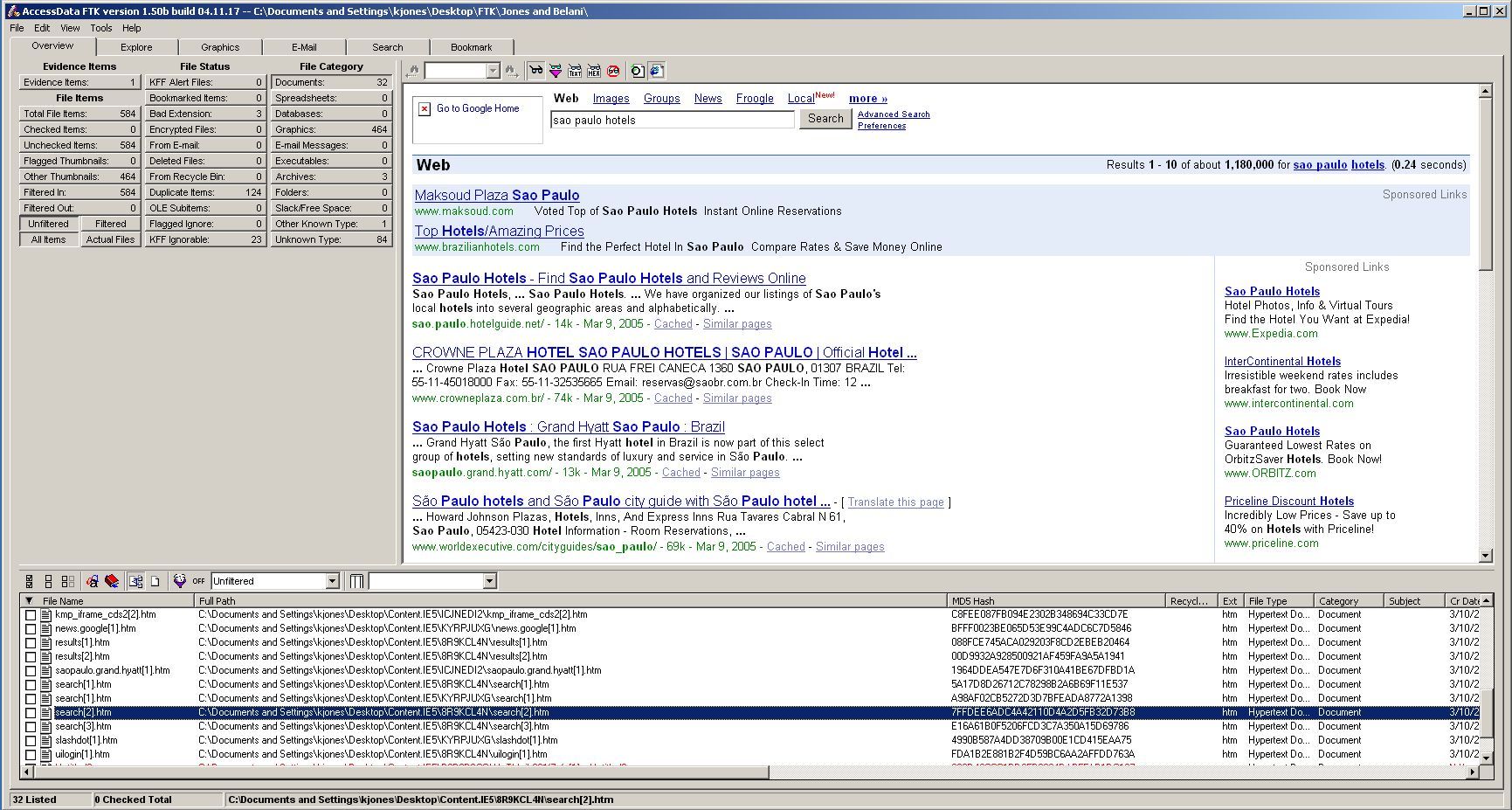This screenshot has width=1512, height=810.
Task: Click the Duplicate Items status button
Action: (205, 192)
